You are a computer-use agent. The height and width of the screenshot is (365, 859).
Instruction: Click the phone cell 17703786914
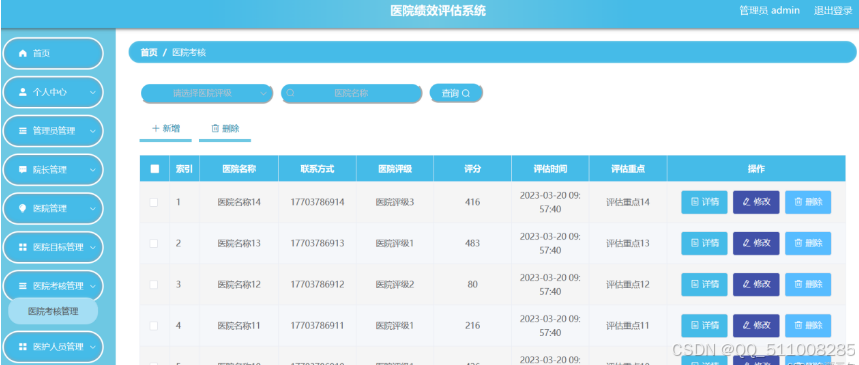coord(317,202)
